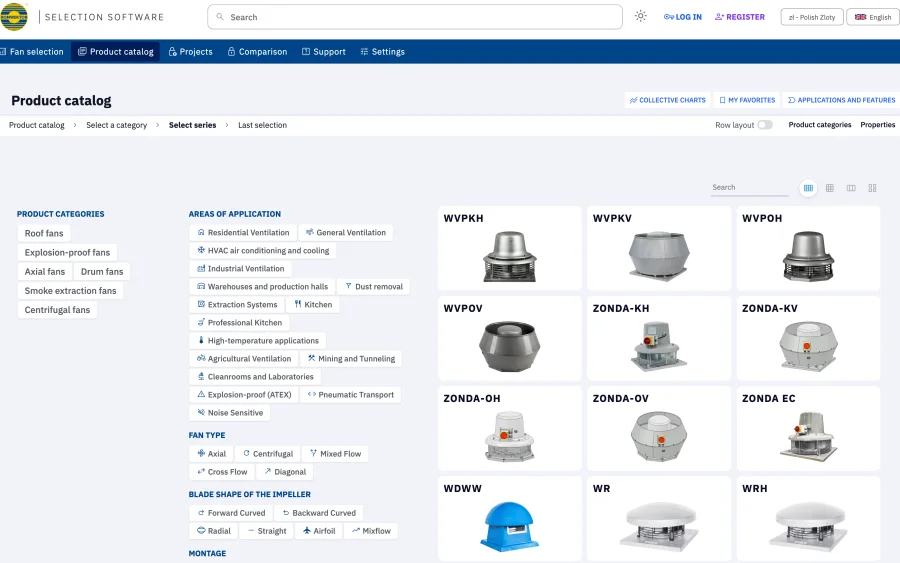Filter by Kitchen application
The width and height of the screenshot is (900, 563).
(313, 305)
